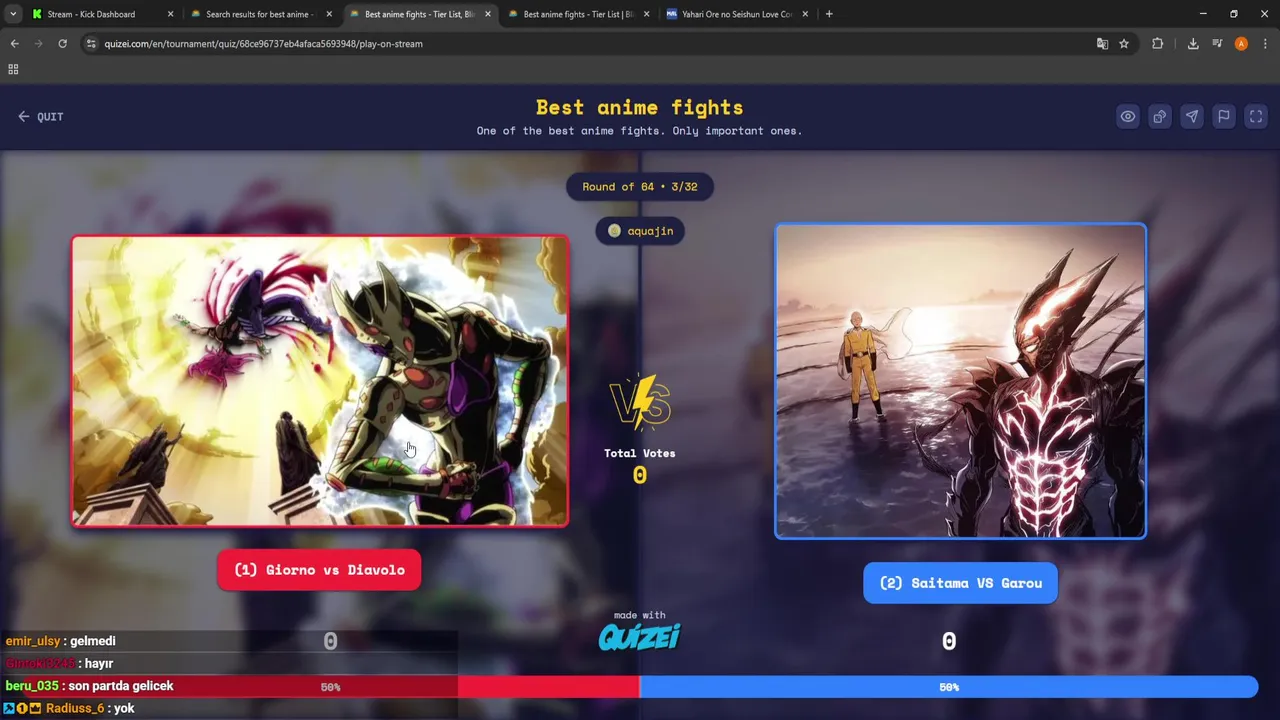
Task: Close the Yahari Ore no Seishun tab
Action: coord(805,14)
